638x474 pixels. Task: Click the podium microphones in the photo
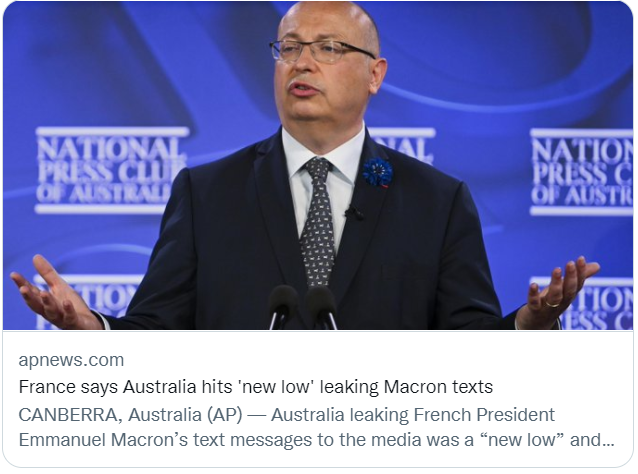(303, 307)
